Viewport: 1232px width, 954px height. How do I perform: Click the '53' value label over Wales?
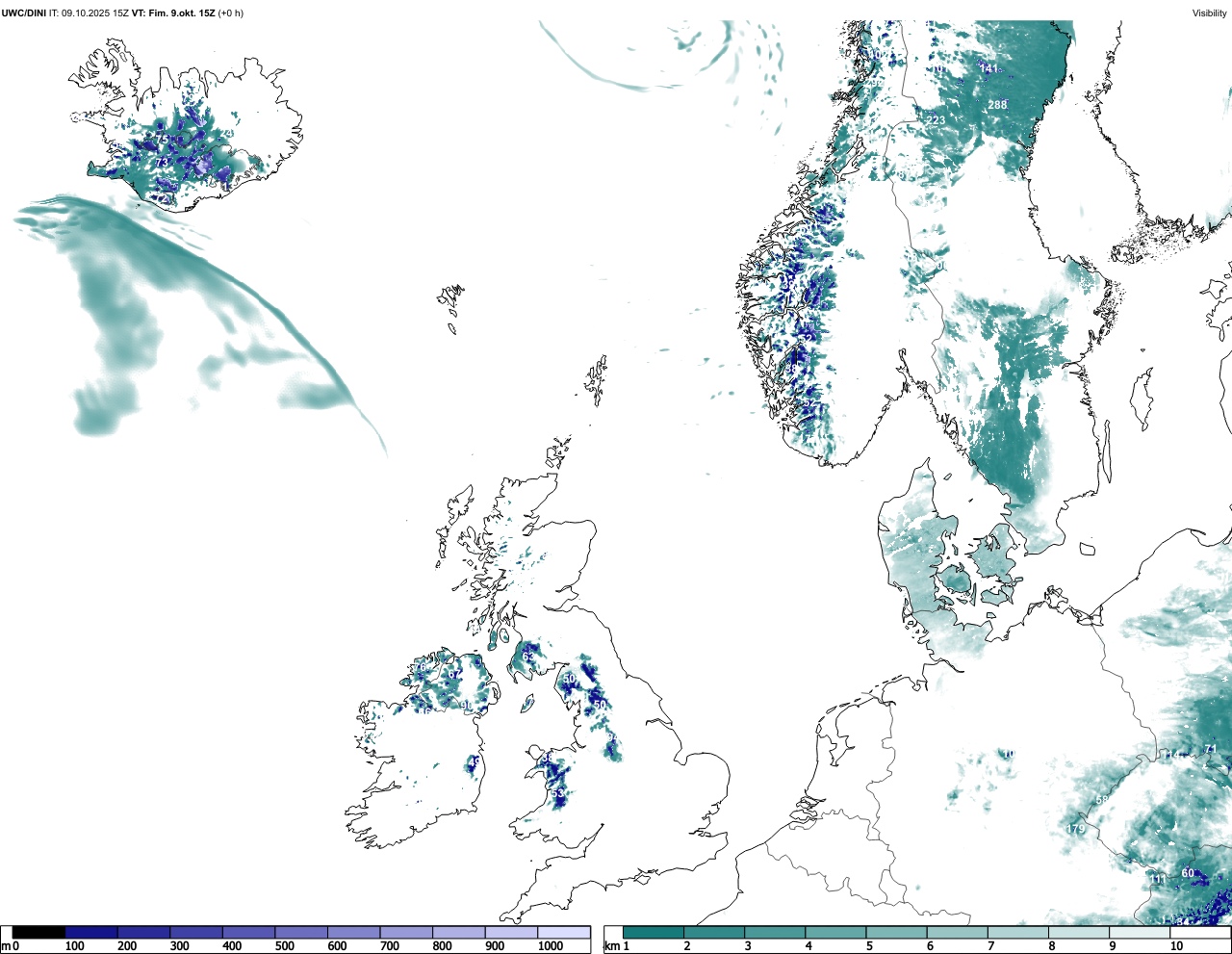pos(557,793)
